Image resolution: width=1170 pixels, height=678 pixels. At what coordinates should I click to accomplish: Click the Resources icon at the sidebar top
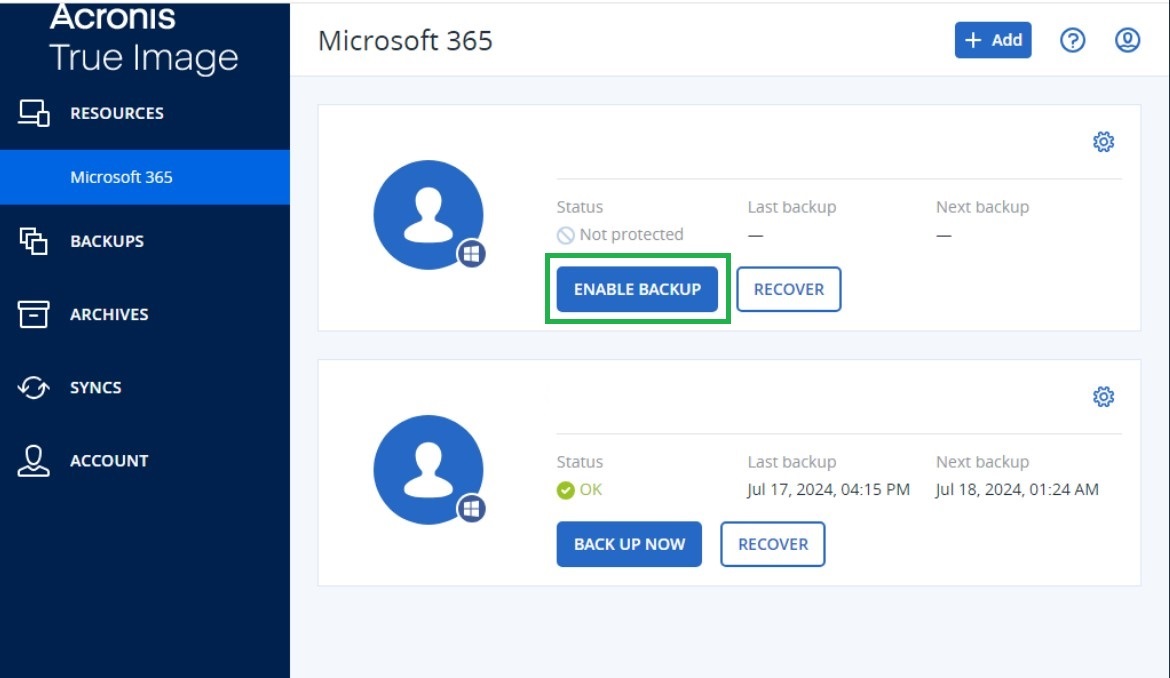[34, 112]
